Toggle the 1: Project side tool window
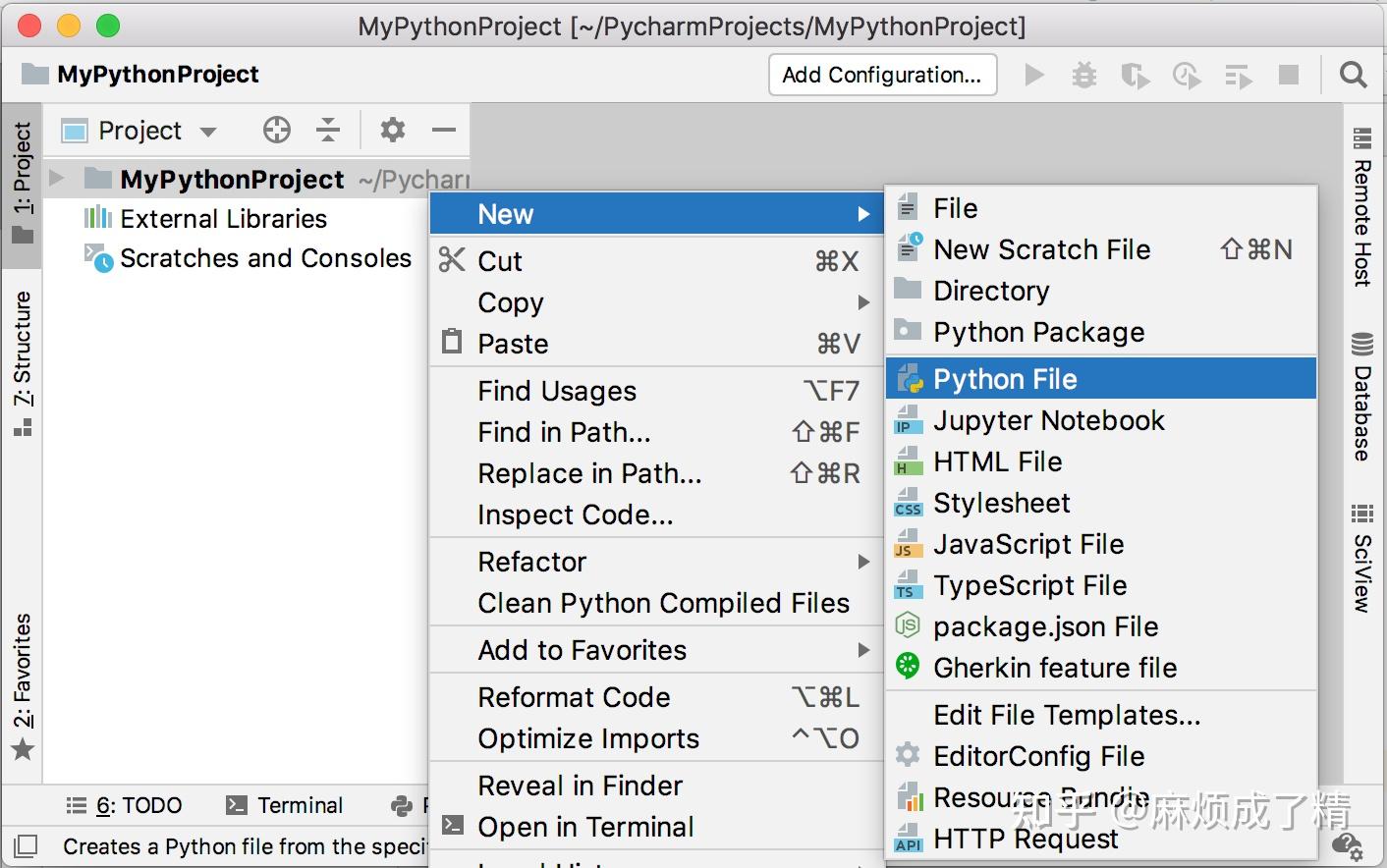The image size is (1387, 868). [x=22, y=184]
